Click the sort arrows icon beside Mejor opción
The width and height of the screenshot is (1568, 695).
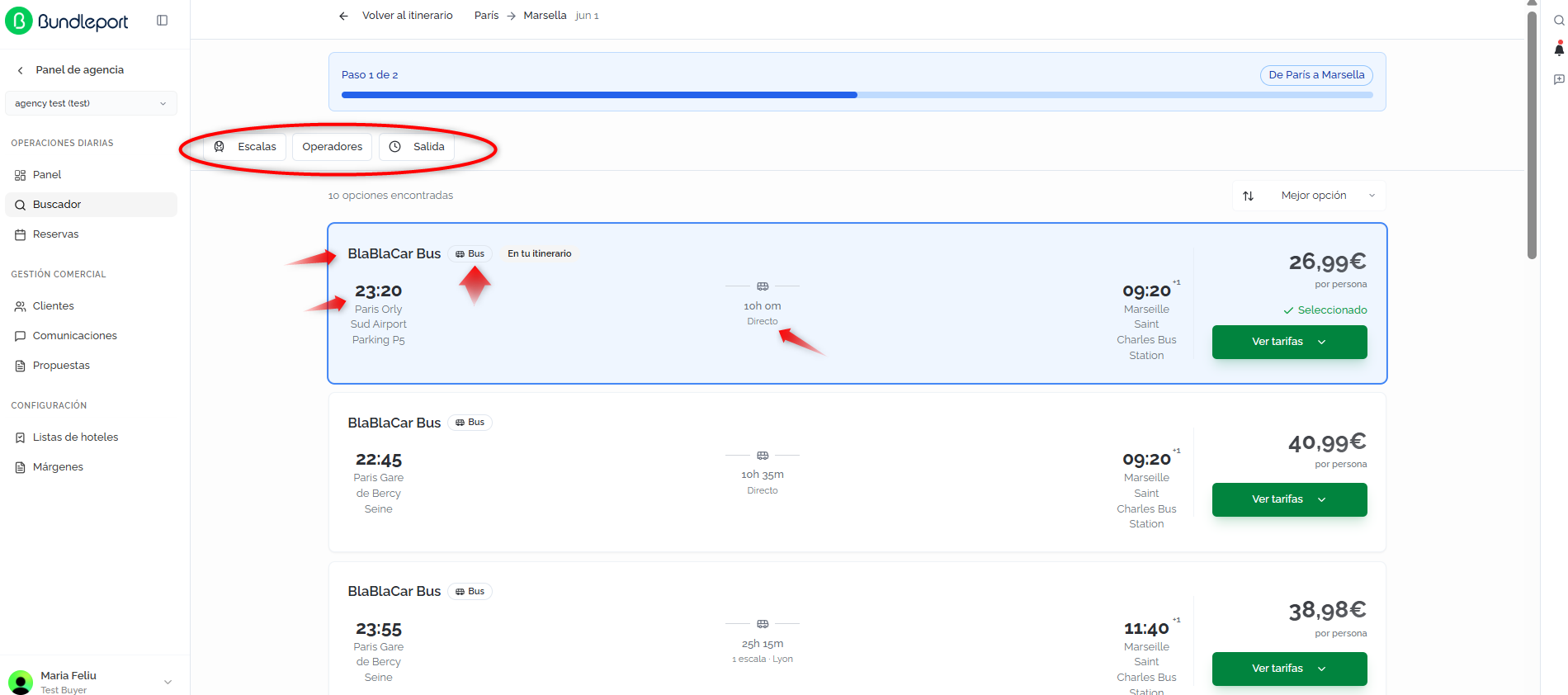pos(1249,196)
